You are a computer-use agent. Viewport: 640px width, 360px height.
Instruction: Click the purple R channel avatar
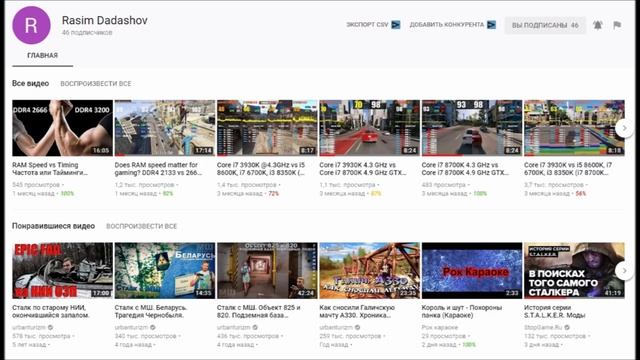pyautogui.click(x=31, y=25)
